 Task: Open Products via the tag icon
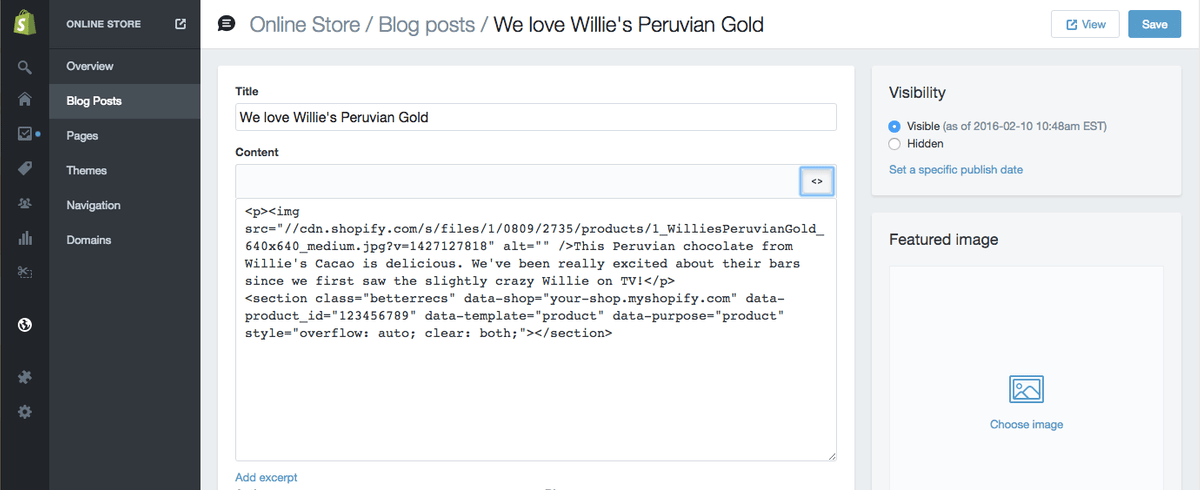(x=25, y=168)
